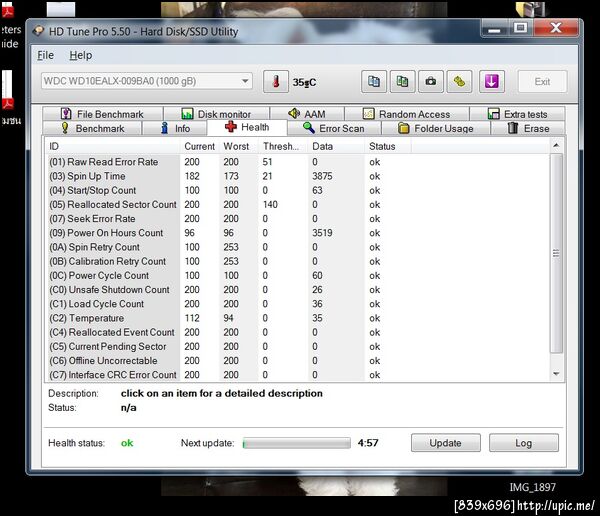Go to the Erase tab

[528, 128]
